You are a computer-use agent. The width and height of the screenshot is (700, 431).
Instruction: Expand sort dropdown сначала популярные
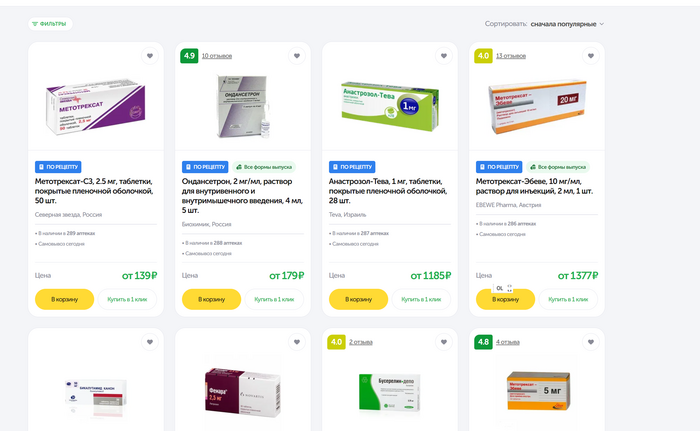tap(567, 24)
